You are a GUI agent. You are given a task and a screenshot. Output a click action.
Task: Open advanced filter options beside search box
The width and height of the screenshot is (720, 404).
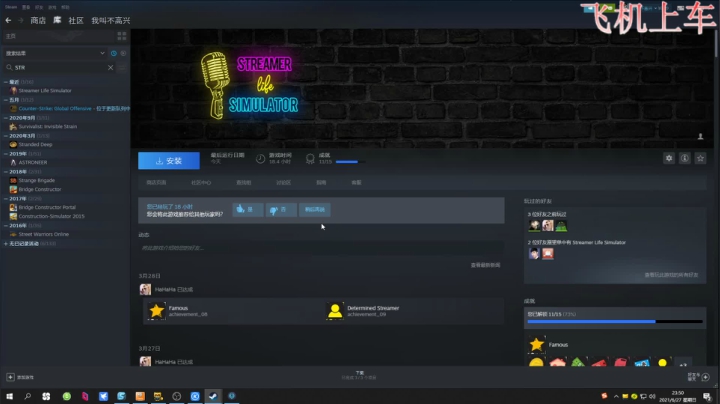122,67
